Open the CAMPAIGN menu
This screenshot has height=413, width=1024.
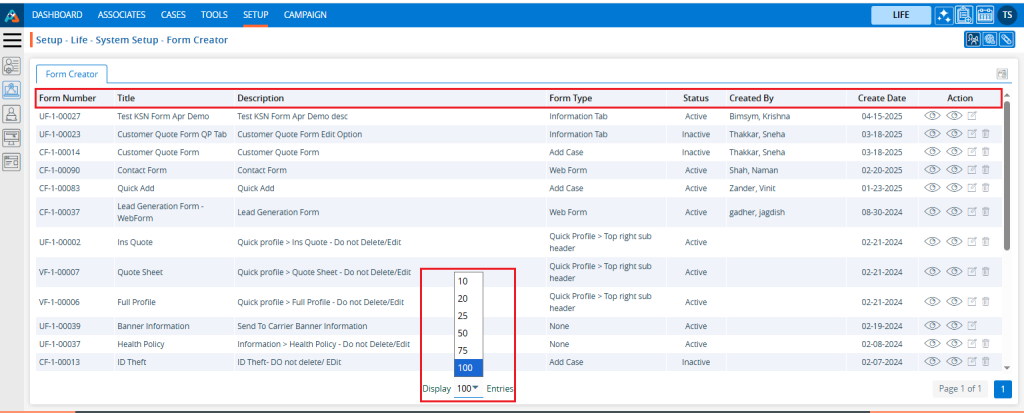pos(305,15)
